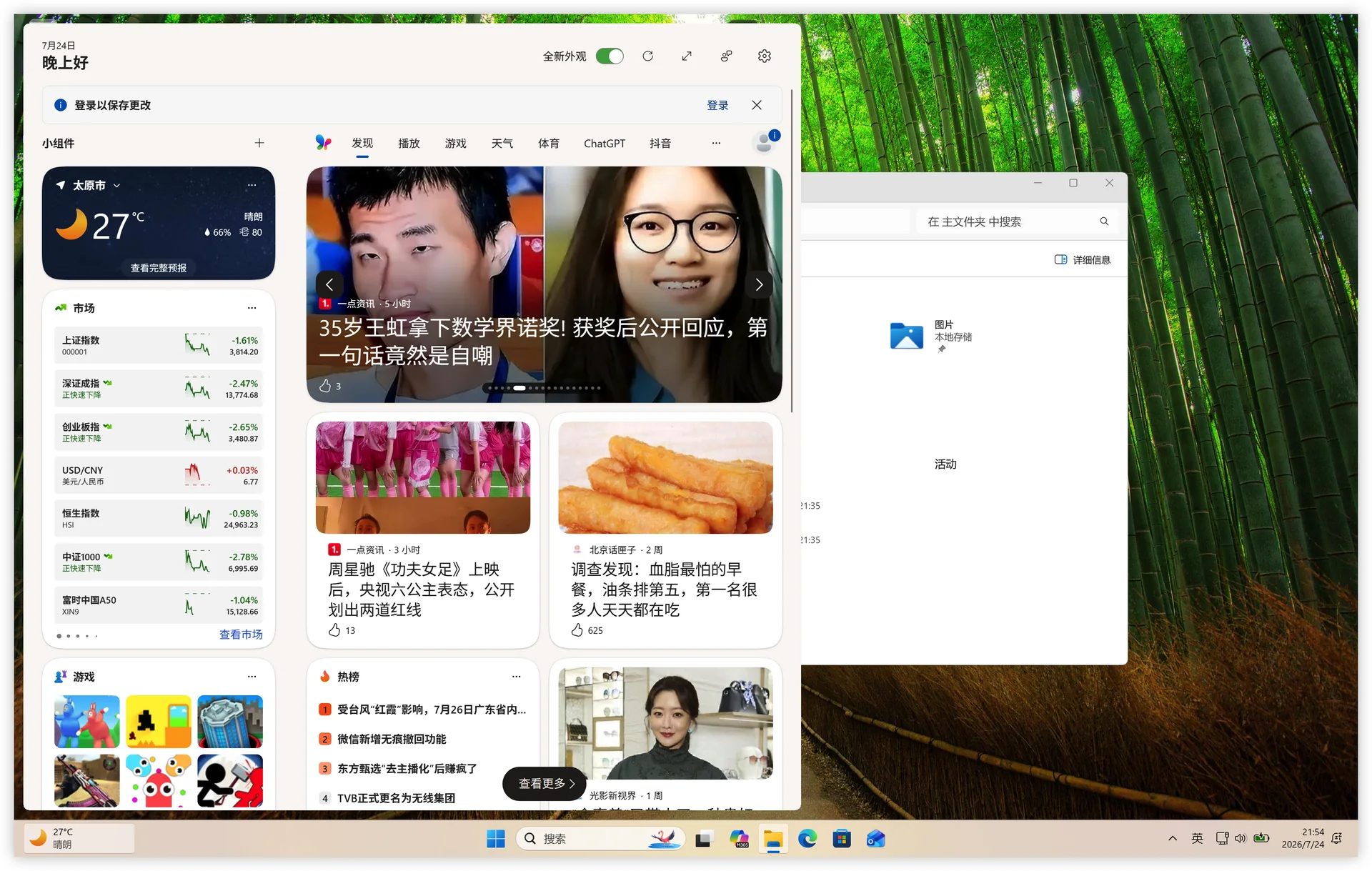
Task: Select the 上证指数 stock row
Action: click(159, 346)
